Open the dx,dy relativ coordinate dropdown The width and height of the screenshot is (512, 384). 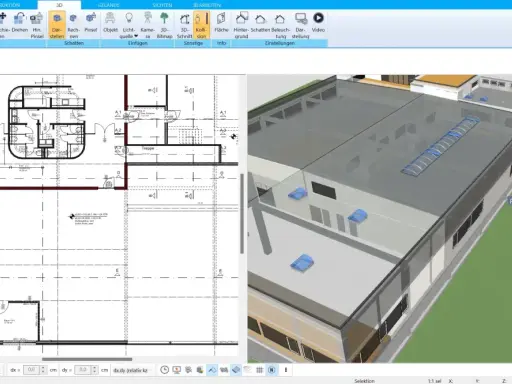[x=131, y=370]
